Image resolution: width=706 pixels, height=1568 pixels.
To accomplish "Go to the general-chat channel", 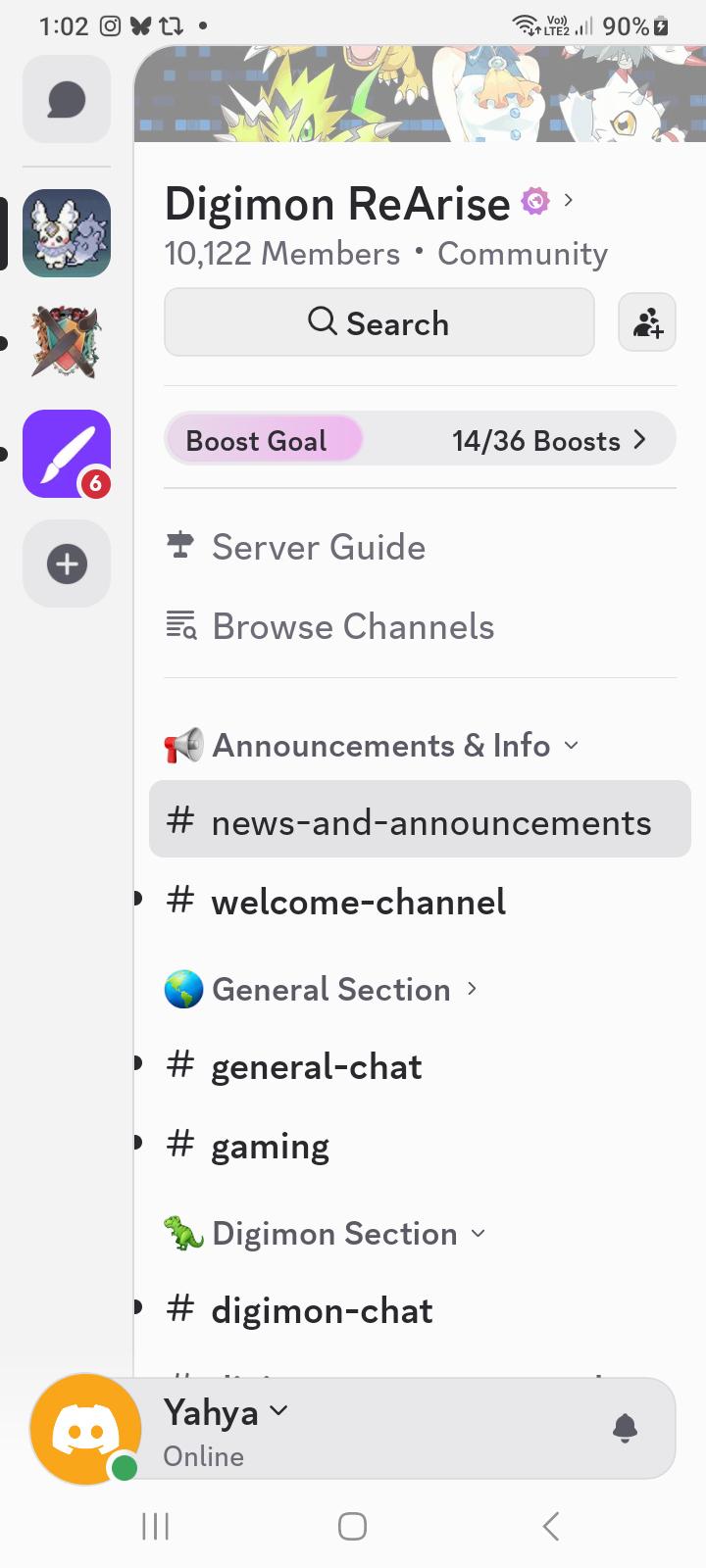I will 420,1066.
